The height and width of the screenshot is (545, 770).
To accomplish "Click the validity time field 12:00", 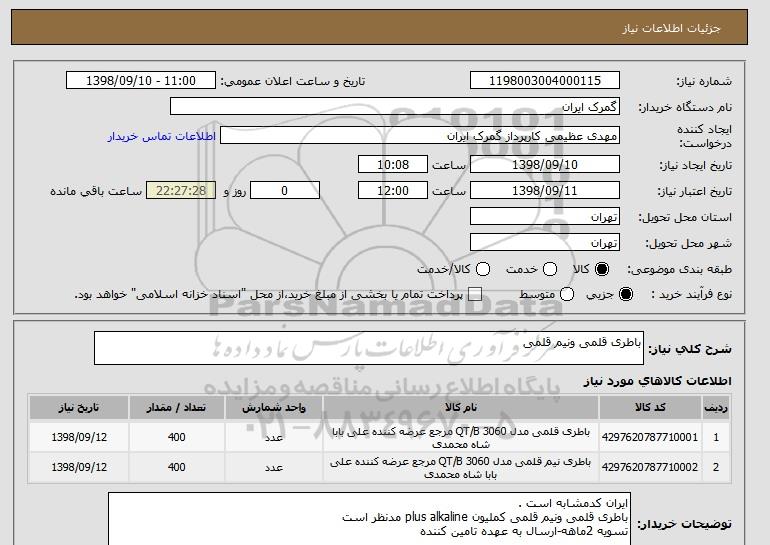I will [x=393, y=191].
